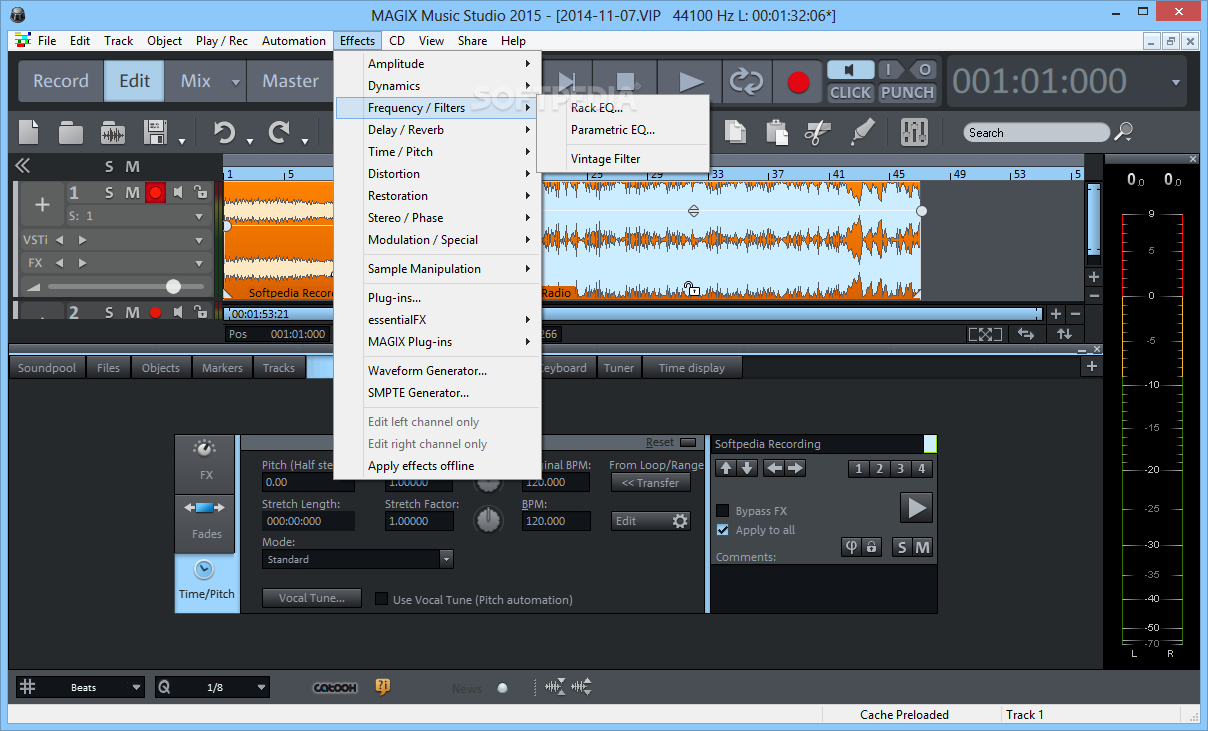Screen dimensions: 1208x731
Task: Switch to the Tuner tab
Action: click(618, 368)
